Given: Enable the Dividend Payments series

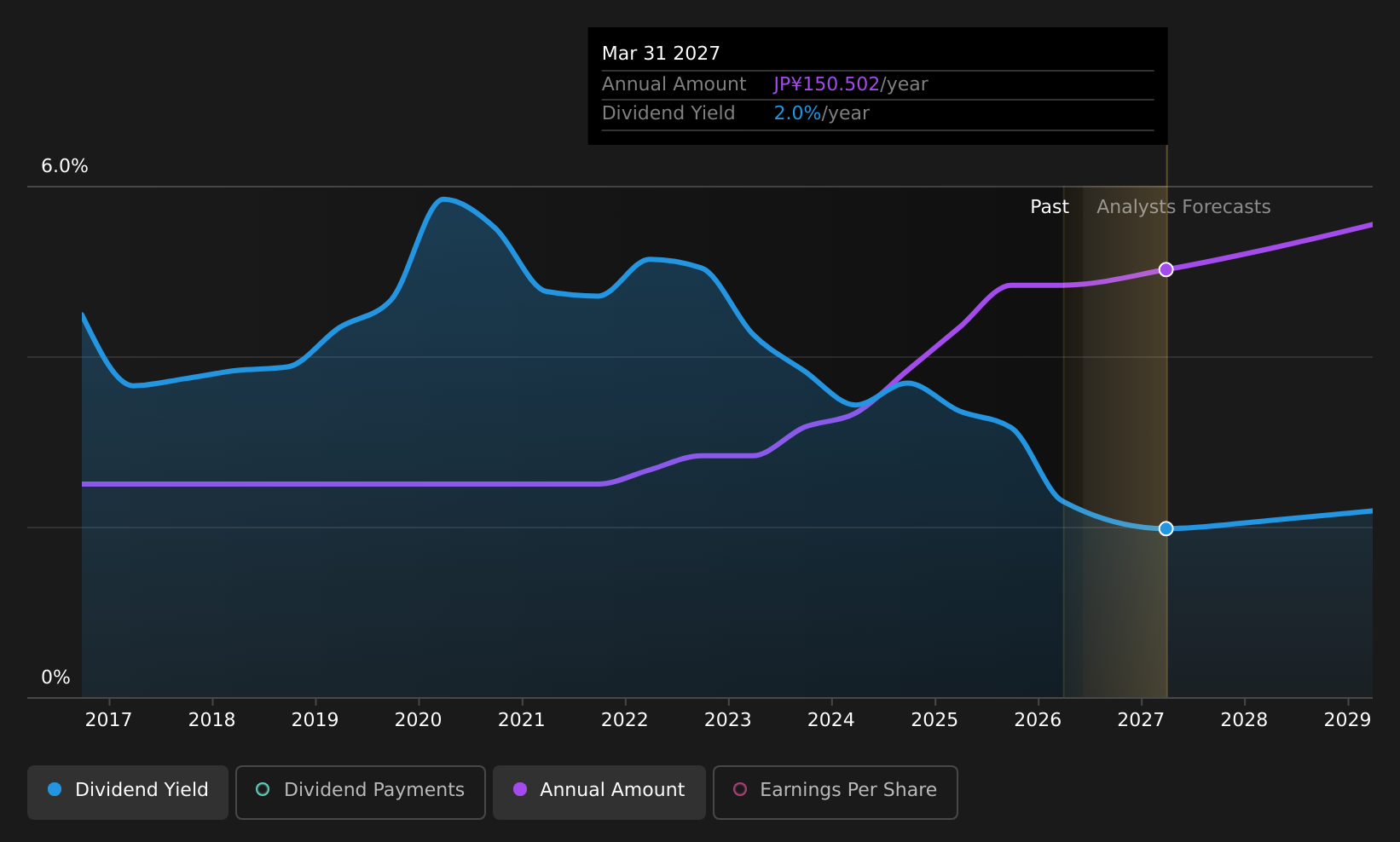Looking at the screenshot, I should coord(361,793).
